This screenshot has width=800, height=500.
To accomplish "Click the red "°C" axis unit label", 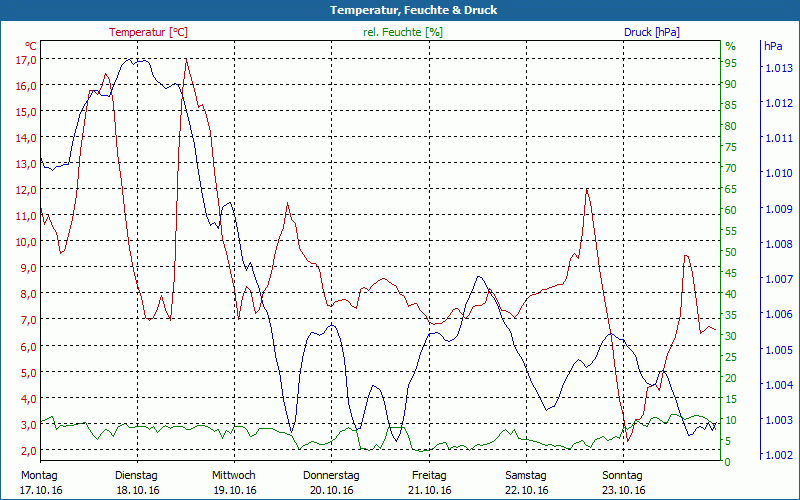I will (30, 46).
